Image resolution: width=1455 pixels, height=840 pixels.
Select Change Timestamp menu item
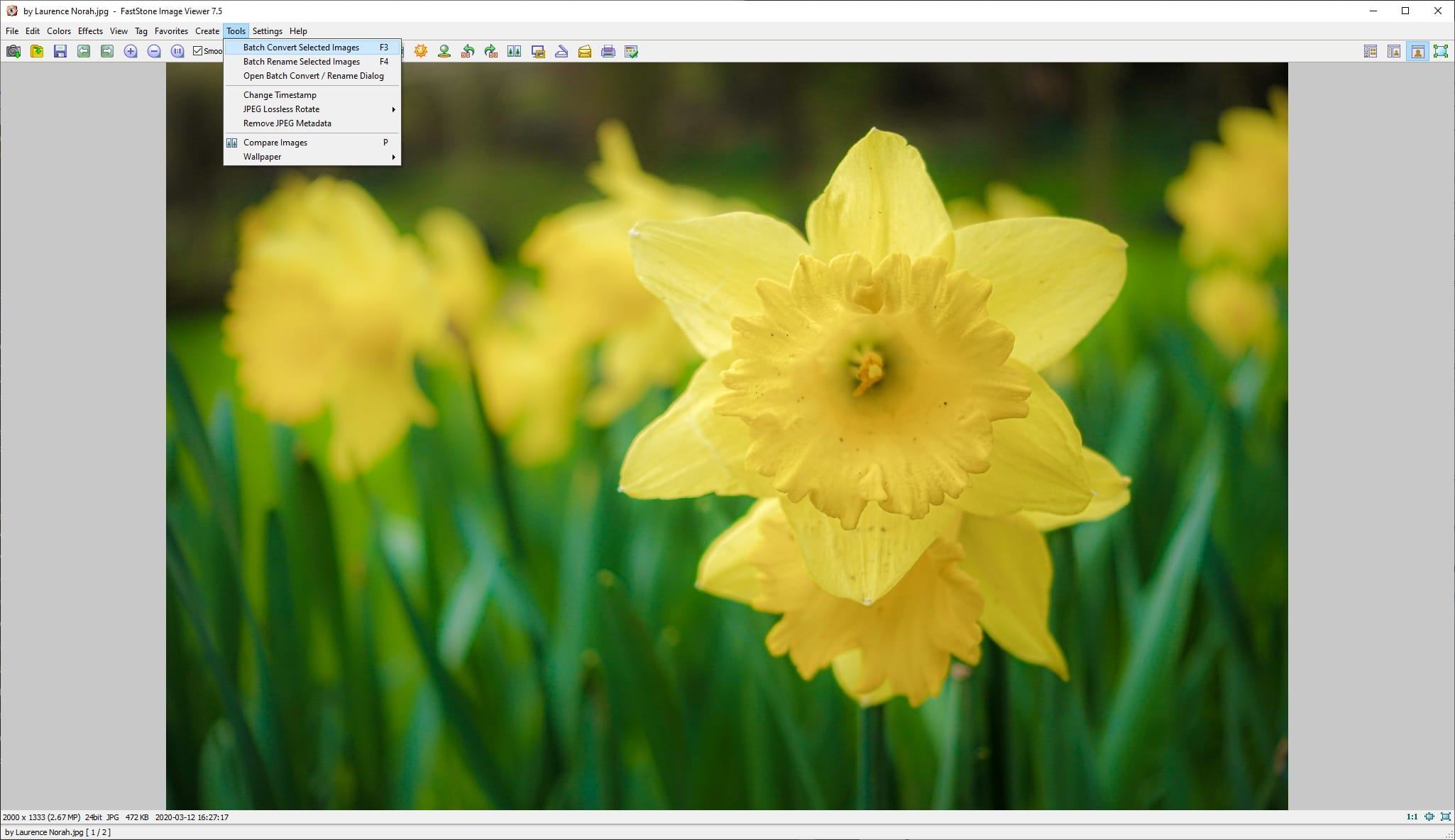[x=280, y=94]
